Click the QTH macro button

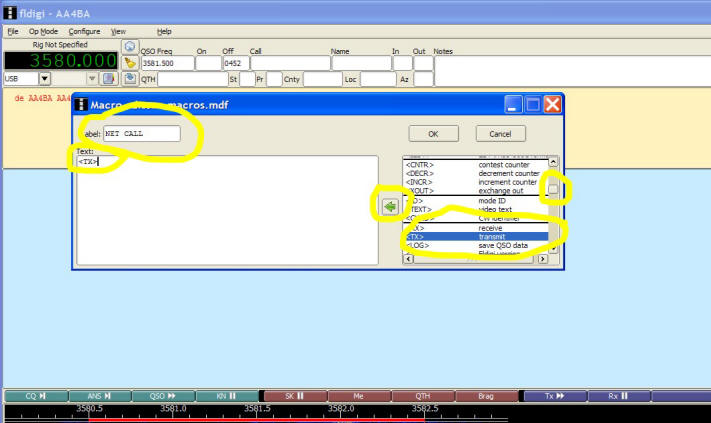tap(423, 396)
